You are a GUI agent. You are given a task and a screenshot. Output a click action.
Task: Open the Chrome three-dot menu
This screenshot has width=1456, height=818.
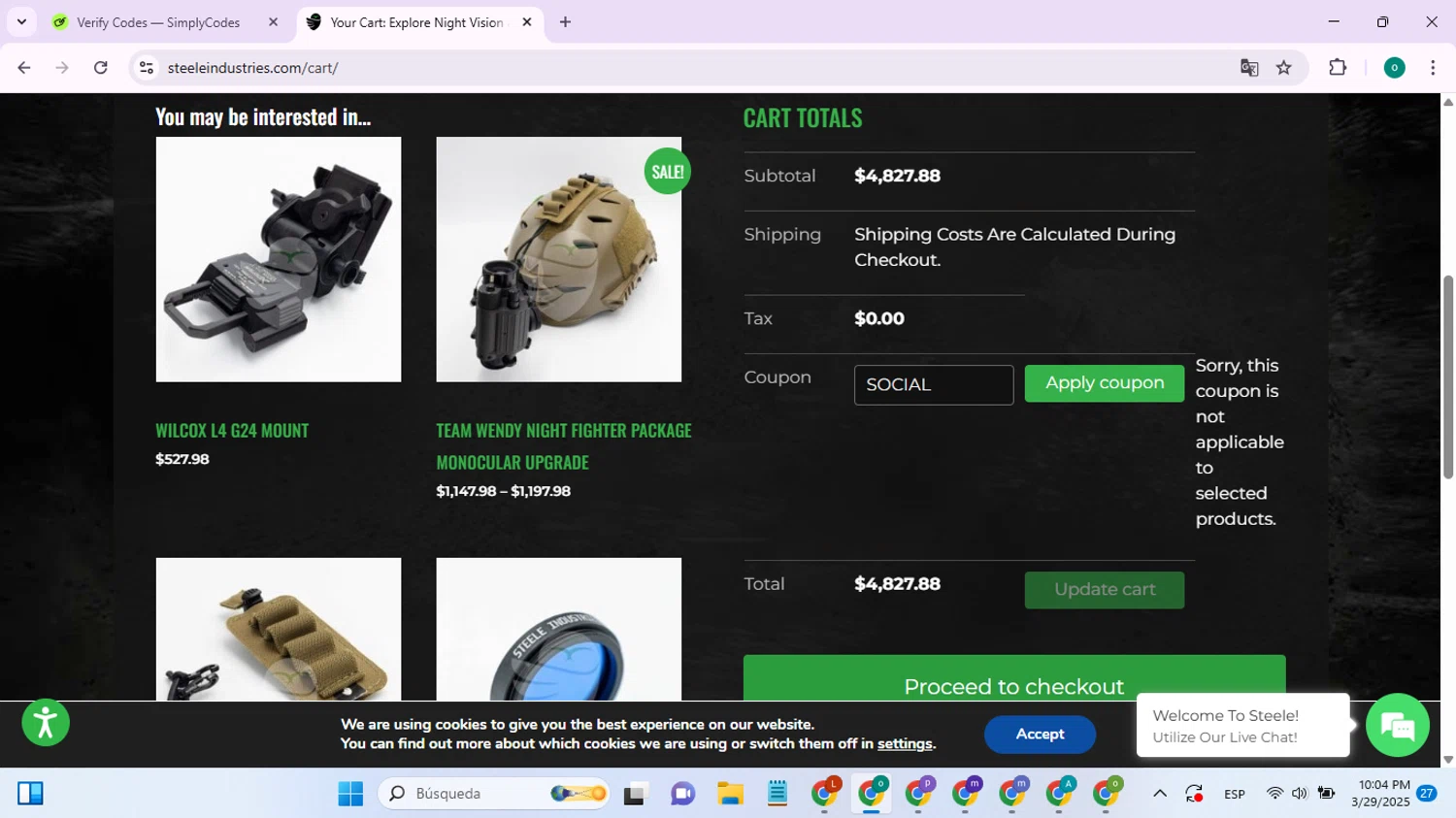click(1433, 68)
